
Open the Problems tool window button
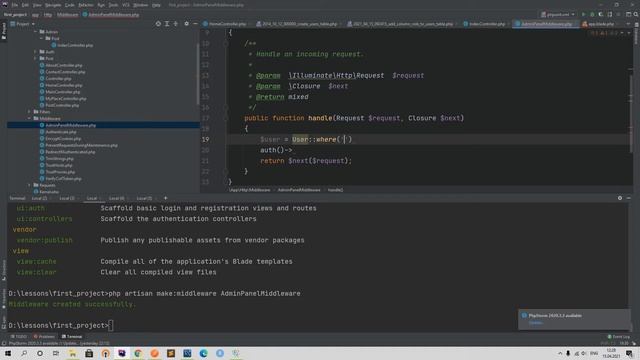tap(44, 337)
